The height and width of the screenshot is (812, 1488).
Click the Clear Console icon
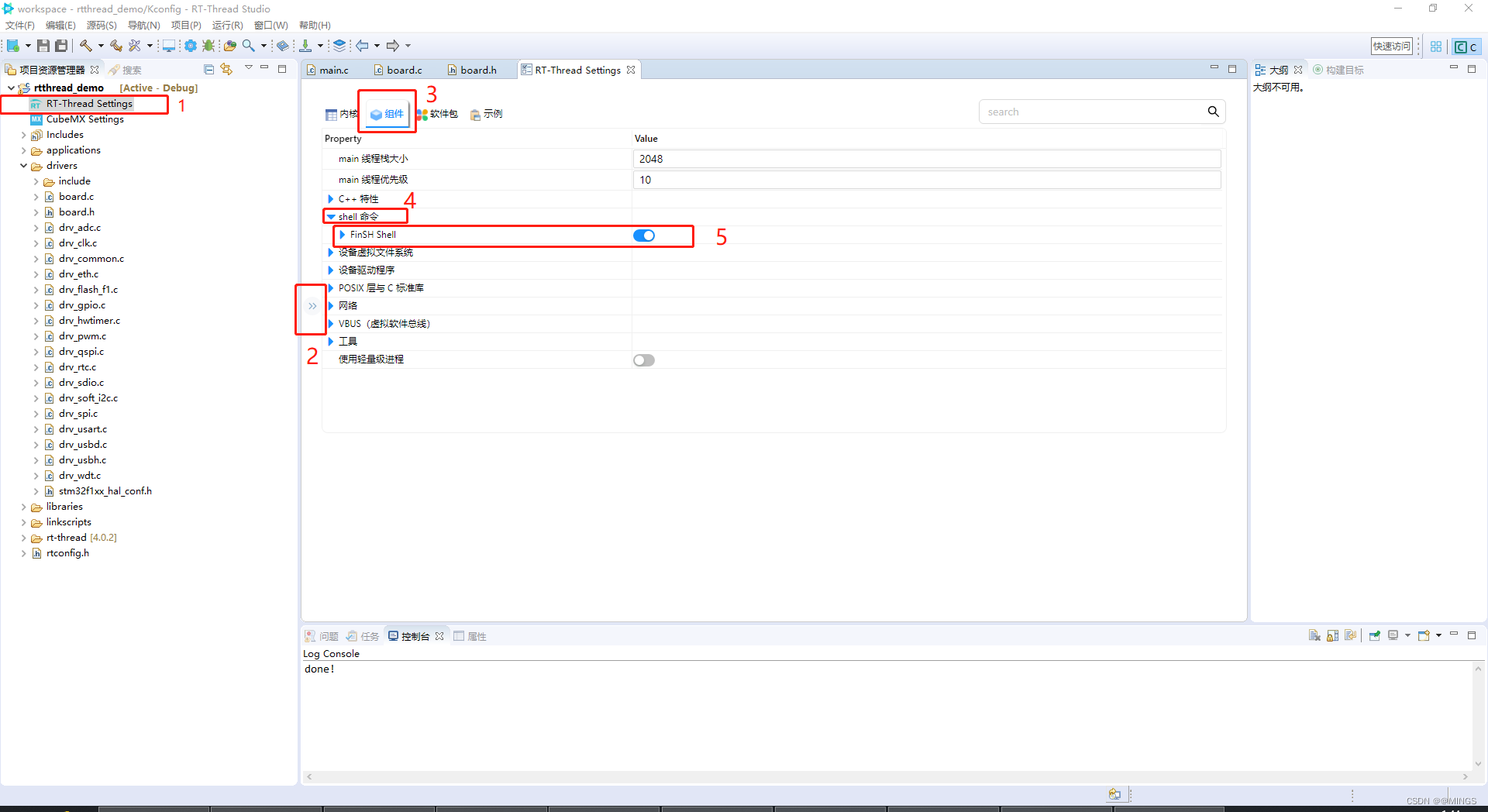(x=1314, y=635)
